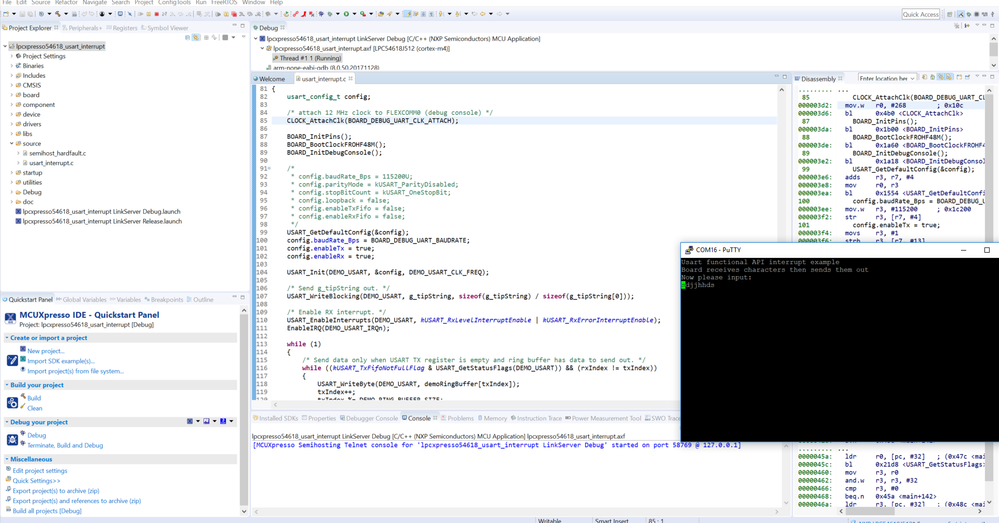Click Terminate, Build and Debug link
999x523 pixels.
pyautogui.click(x=65, y=445)
